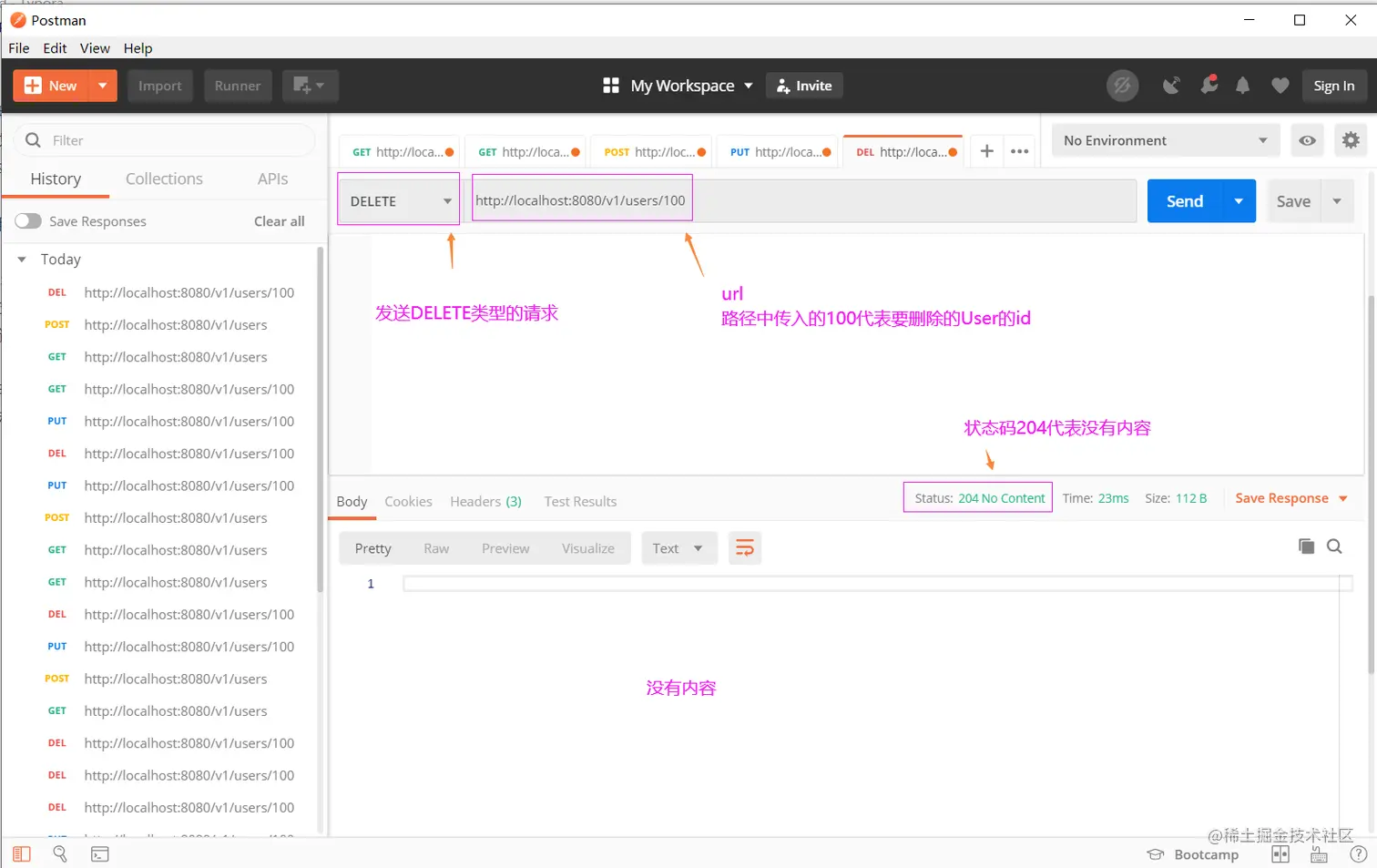Select the History sidebar tab
This screenshot has width=1377, height=868.
[x=56, y=179]
